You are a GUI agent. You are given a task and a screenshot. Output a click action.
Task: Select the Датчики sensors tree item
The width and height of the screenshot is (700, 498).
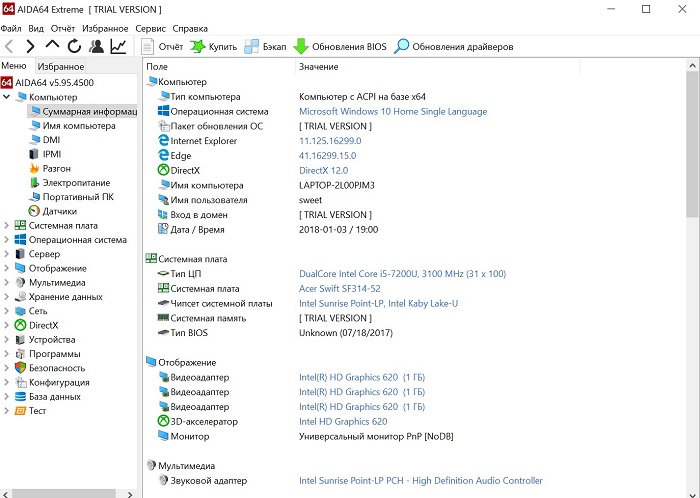pos(53,211)
